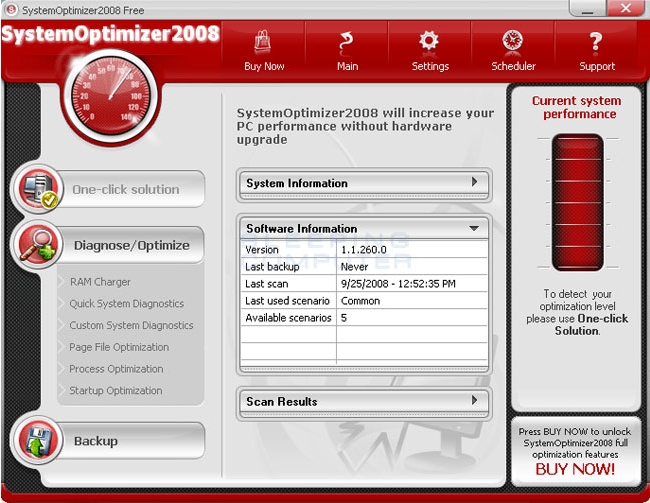
Task: Click the Available scenarios row label
Action: click(x=288, y=318)
